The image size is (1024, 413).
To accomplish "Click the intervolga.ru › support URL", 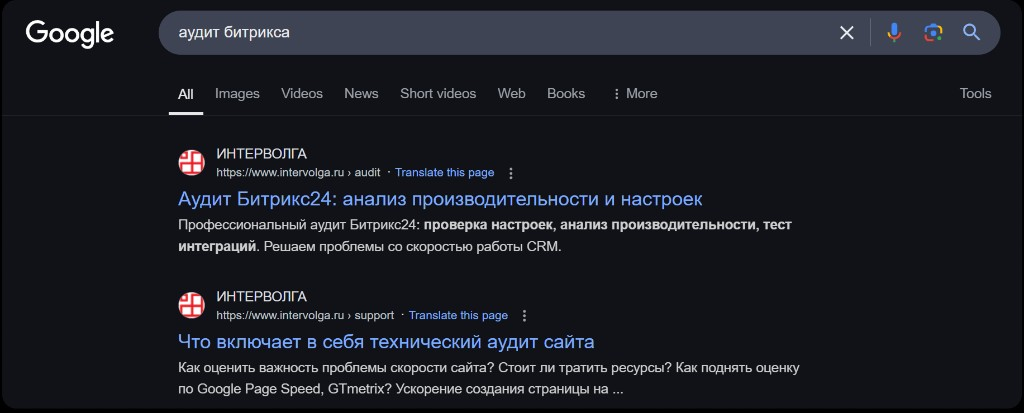I will point(305,315).
